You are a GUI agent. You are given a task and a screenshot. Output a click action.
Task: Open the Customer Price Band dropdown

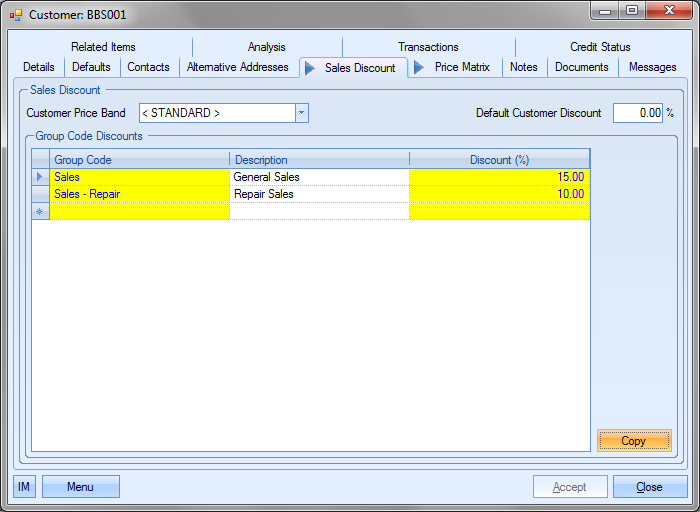click(301, 113)
